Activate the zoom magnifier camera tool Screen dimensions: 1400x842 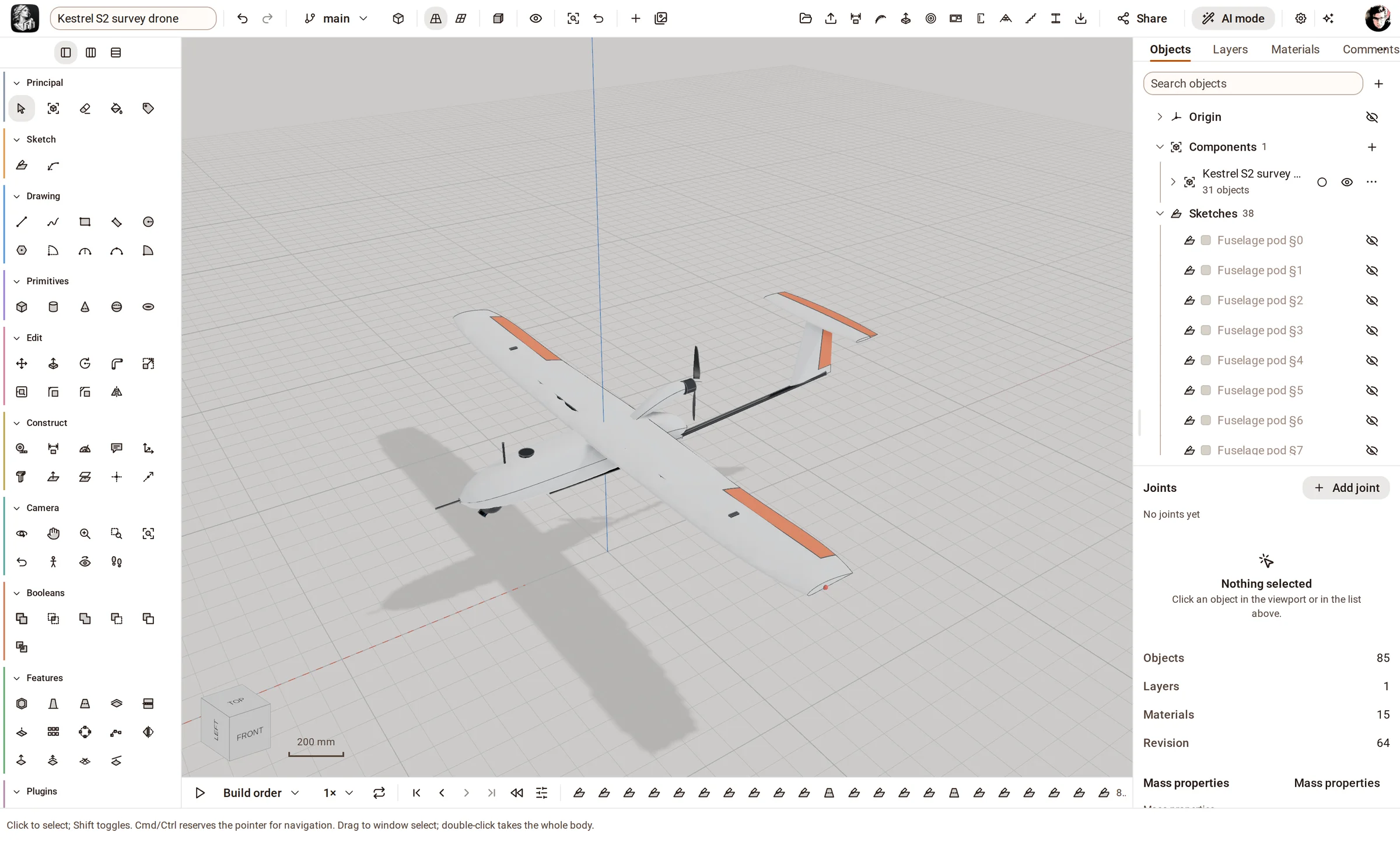85,533
